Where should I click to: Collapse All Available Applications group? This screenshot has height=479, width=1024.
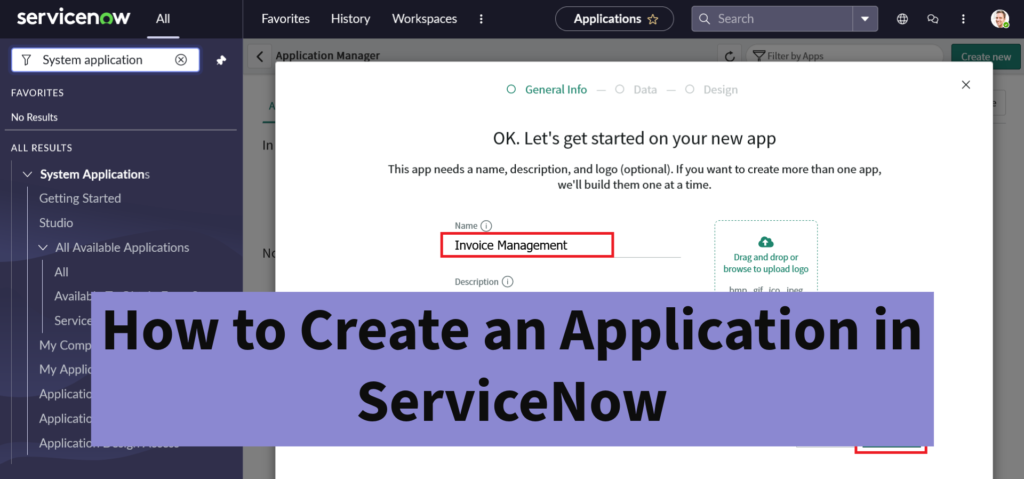[x=44, y=248]
